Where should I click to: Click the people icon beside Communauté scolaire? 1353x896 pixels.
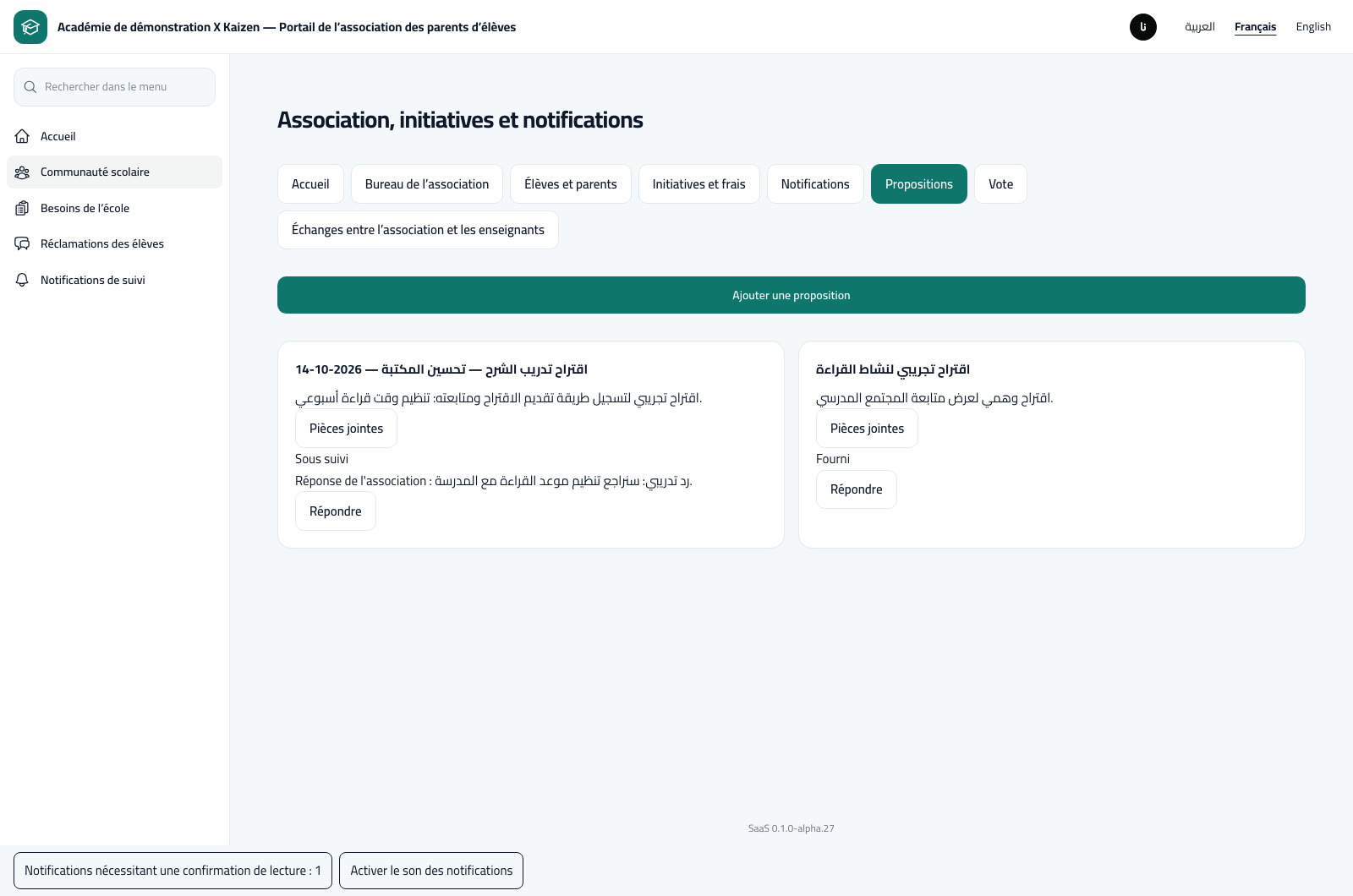pyautogui.click(x=23, y=172)
